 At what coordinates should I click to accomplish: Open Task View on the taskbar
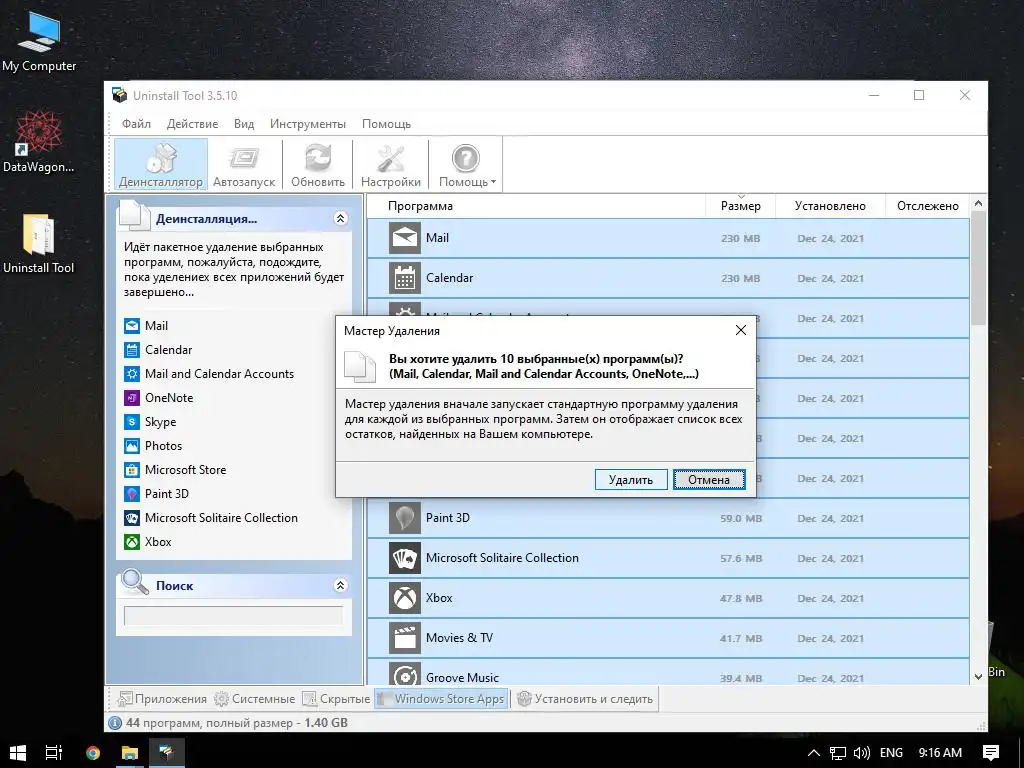[54, 752]
